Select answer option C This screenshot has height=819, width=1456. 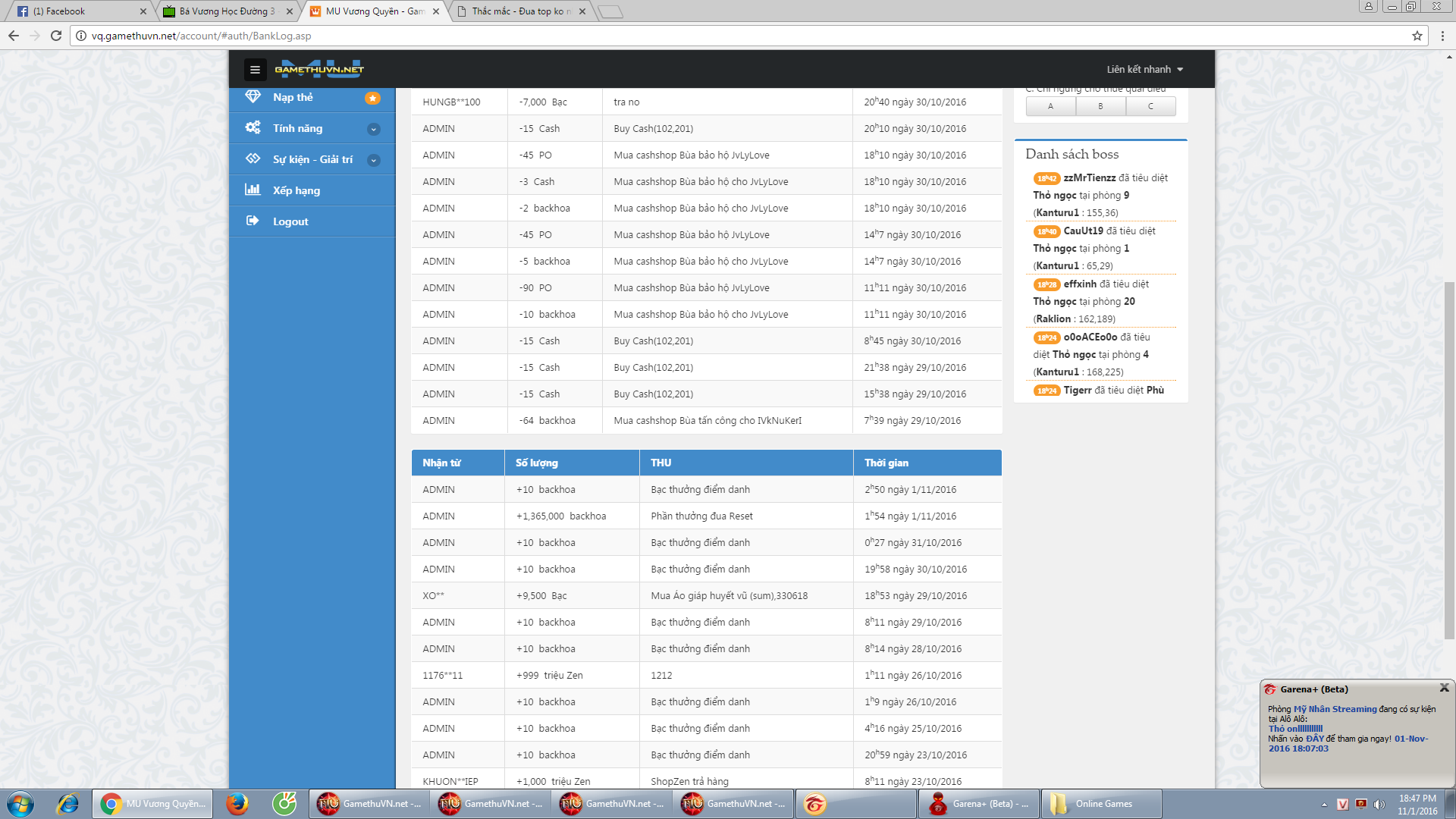pos(1150,106)
